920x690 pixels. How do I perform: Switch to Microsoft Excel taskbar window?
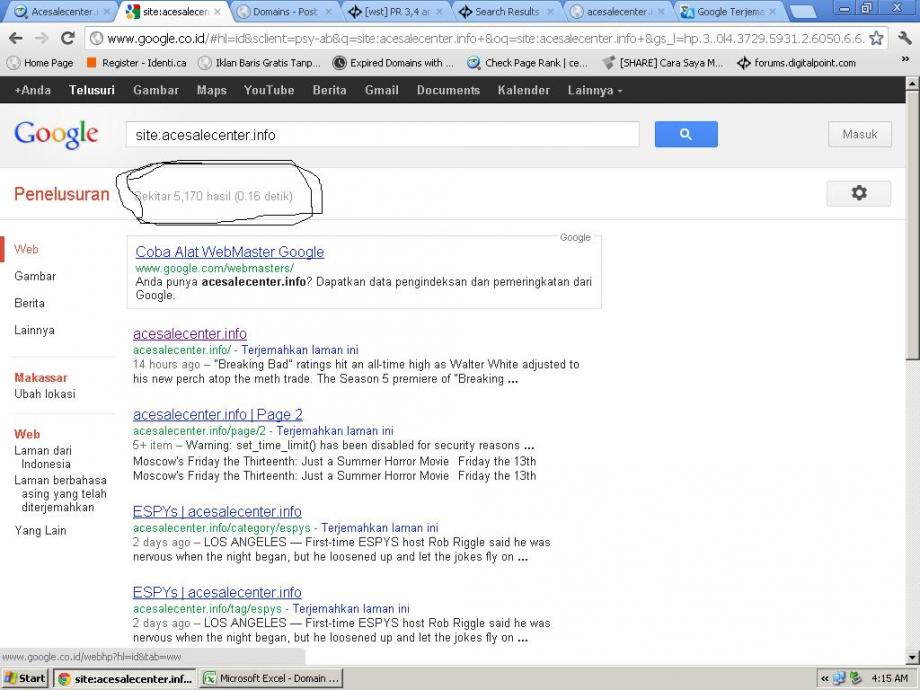[x=271, y=679]
